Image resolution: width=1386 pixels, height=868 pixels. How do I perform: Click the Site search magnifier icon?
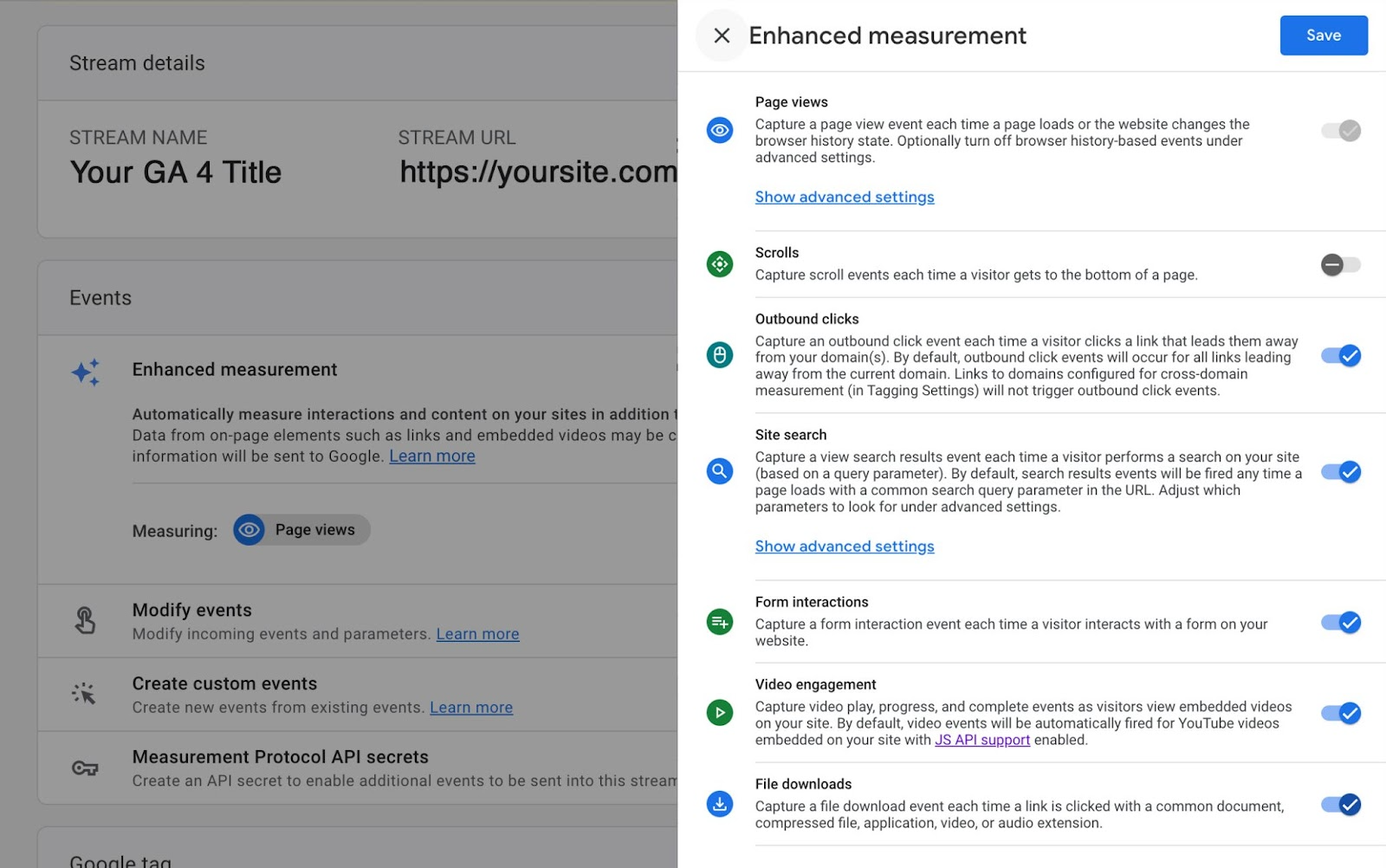pyautogui.click(x=720, y=471)
